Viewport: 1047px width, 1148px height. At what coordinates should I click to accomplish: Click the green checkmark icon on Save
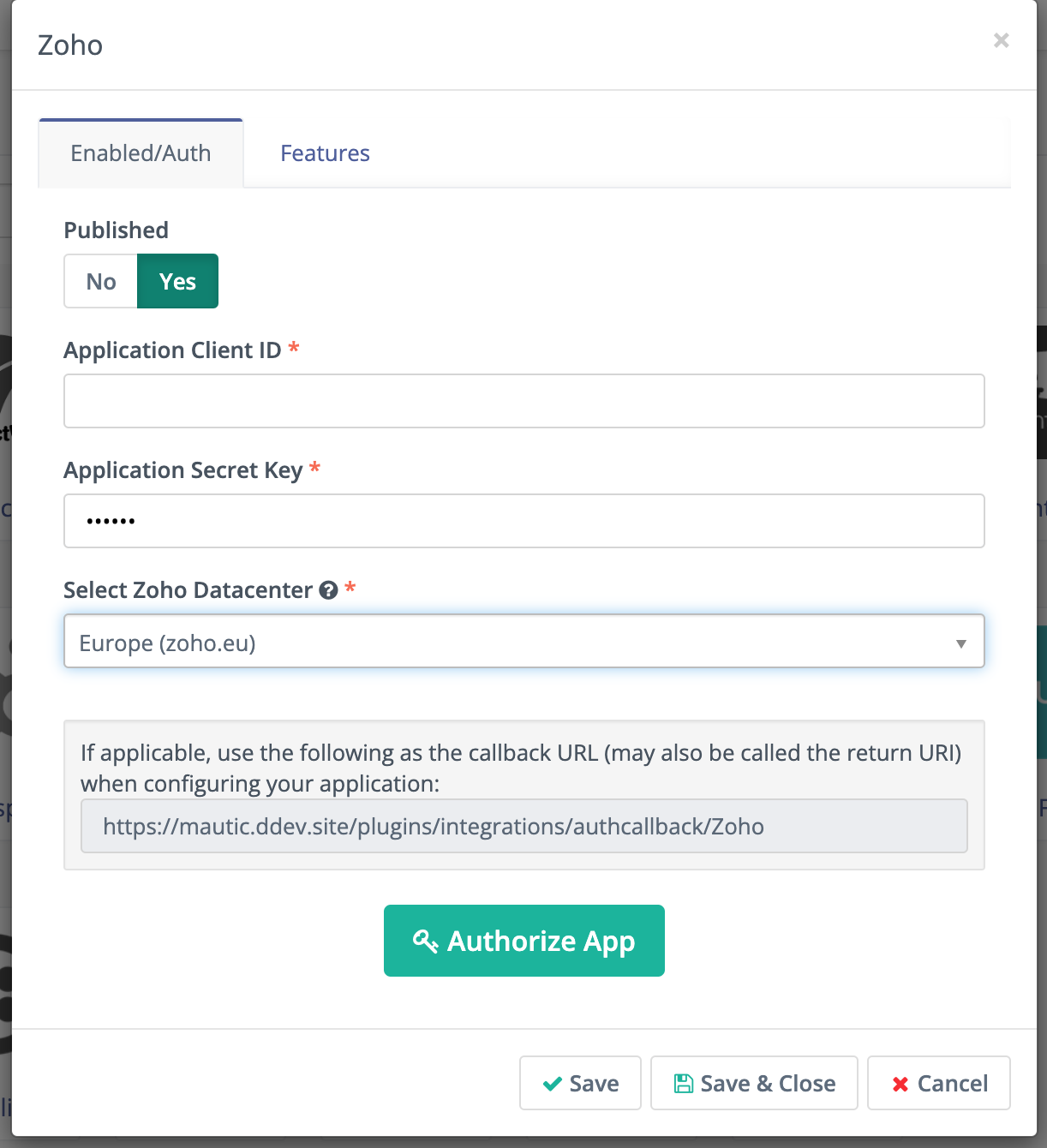tap(553, 1084)
